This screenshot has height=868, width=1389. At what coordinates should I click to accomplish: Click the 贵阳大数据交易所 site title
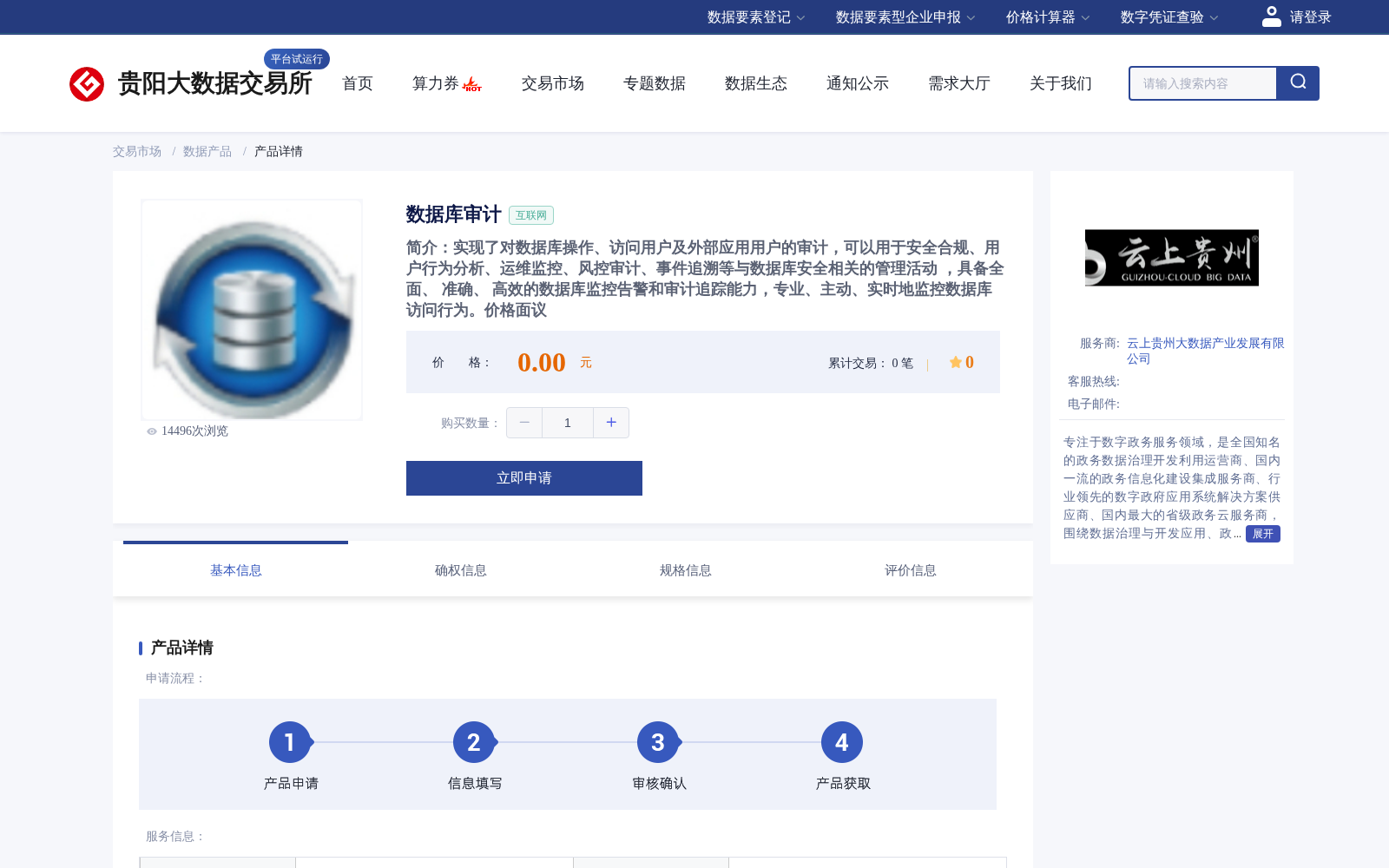coord(215,84)
